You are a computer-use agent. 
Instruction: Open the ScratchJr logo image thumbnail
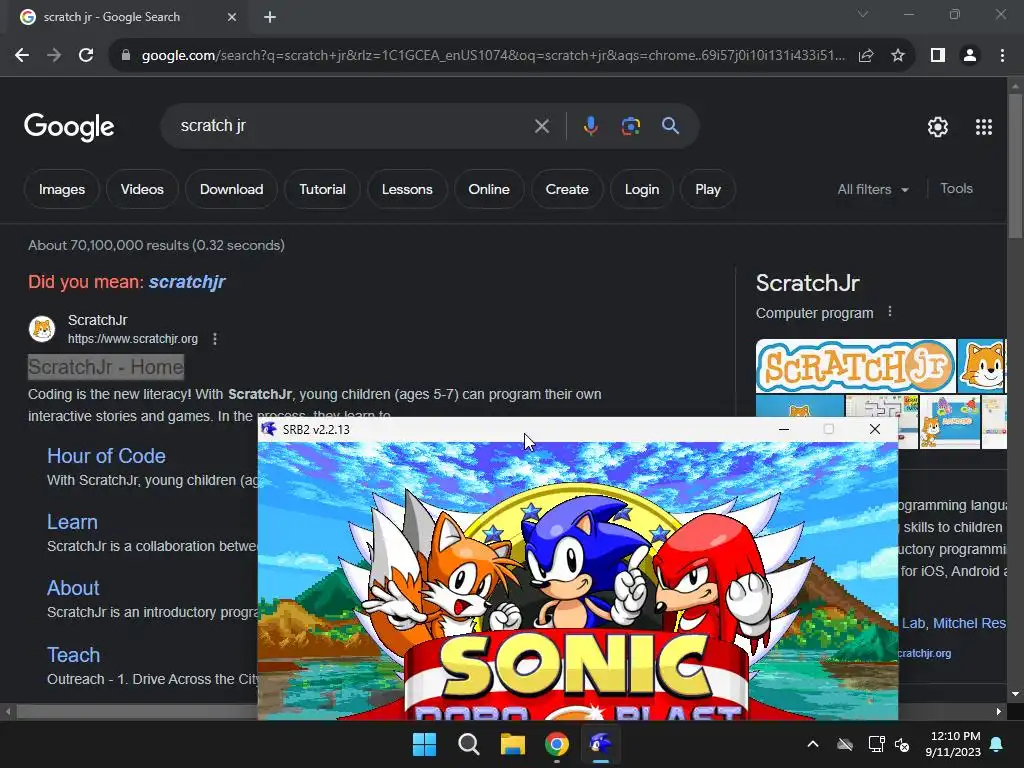tap(856, 366)
